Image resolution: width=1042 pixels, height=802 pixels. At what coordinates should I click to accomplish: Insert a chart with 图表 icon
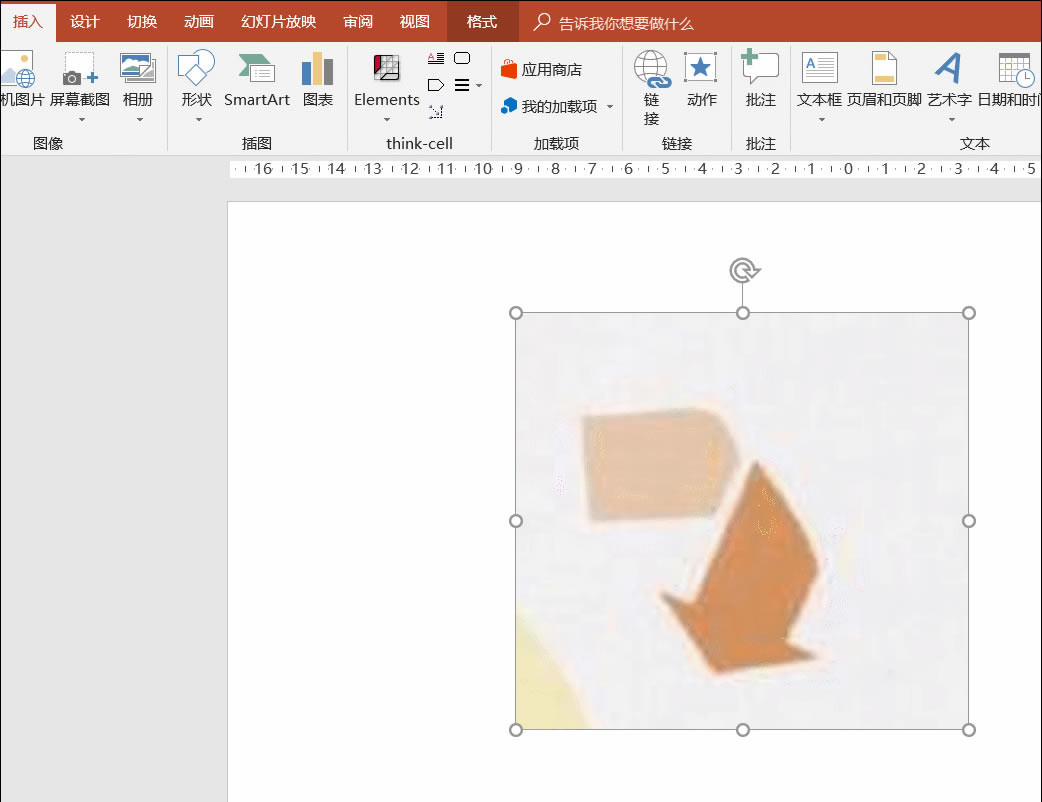tap(318, 68)
